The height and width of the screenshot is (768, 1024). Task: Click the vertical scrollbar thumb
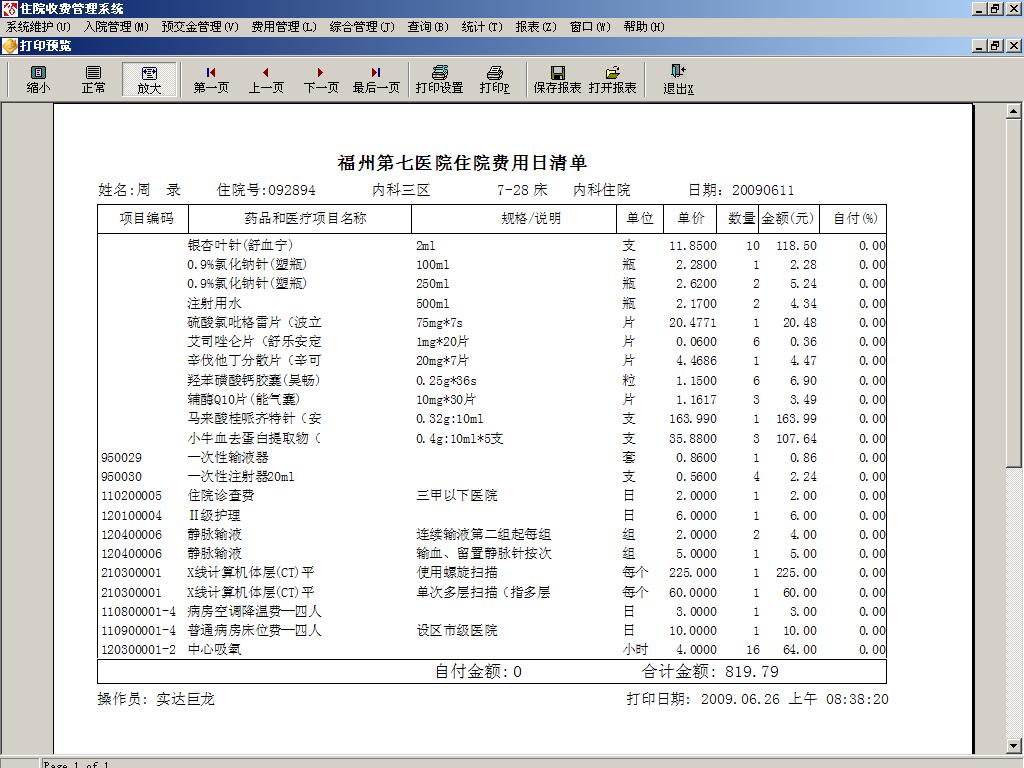(x=1013, y=293)
